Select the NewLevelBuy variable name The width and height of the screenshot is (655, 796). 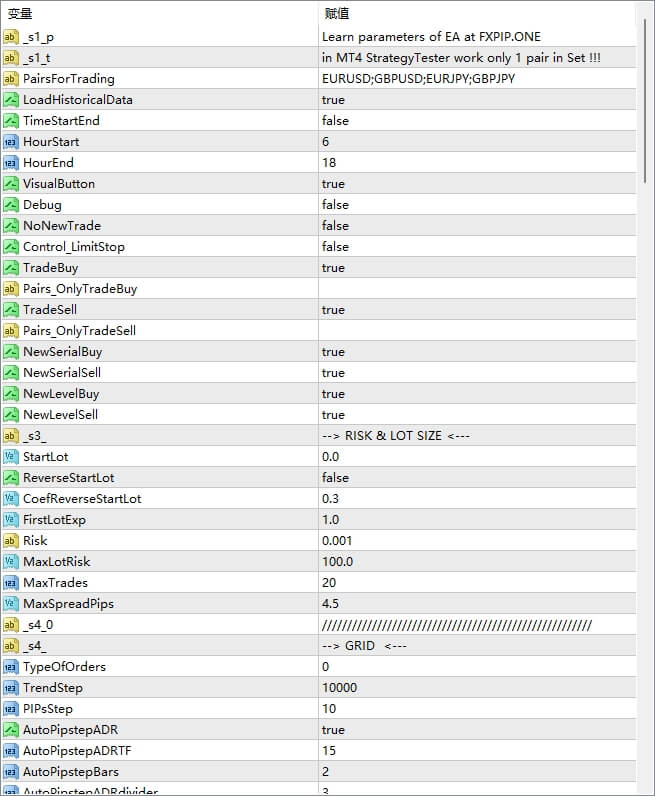tap(61, 394)
